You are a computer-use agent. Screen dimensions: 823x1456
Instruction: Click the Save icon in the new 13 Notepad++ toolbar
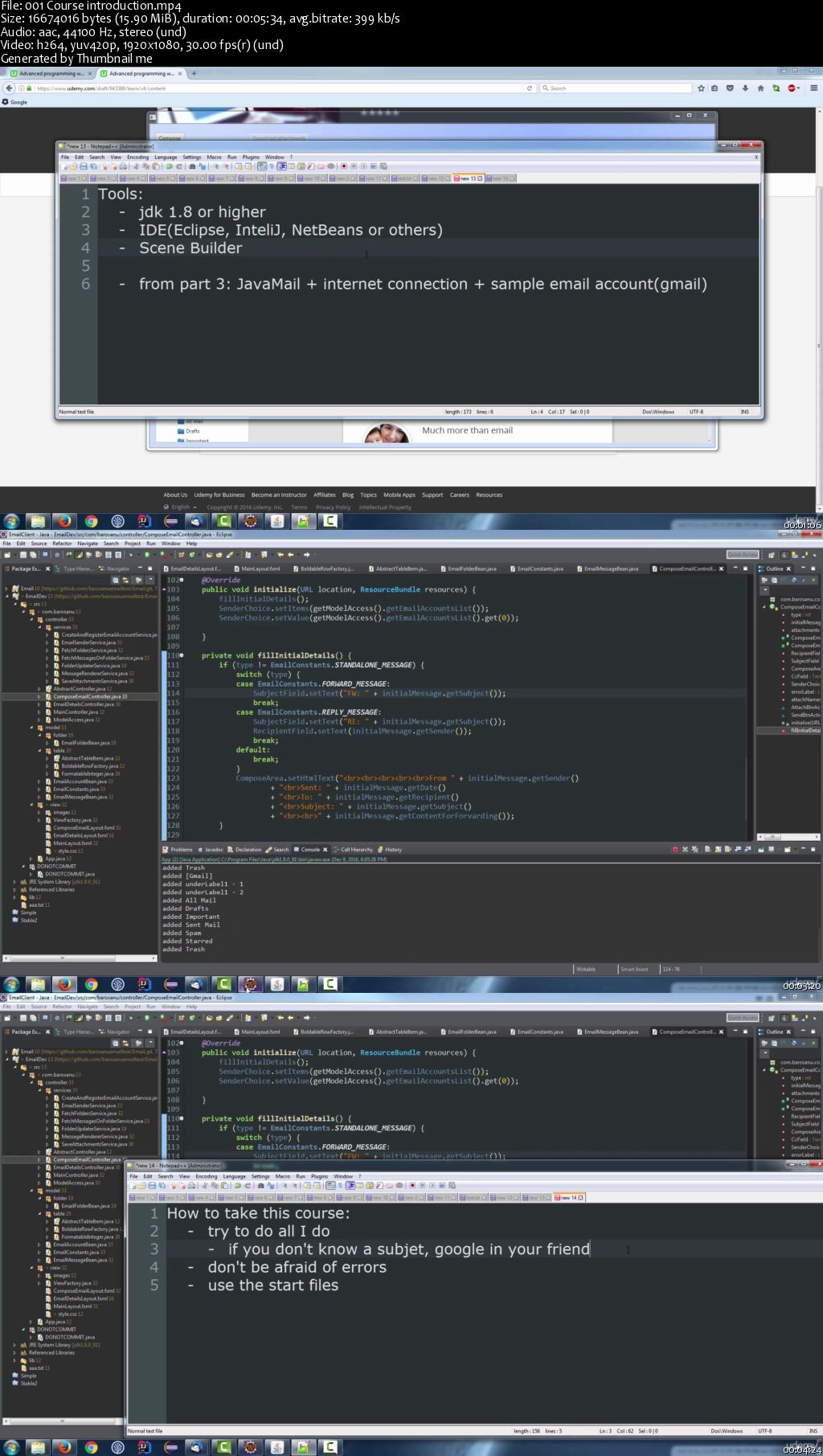point(84,166)
